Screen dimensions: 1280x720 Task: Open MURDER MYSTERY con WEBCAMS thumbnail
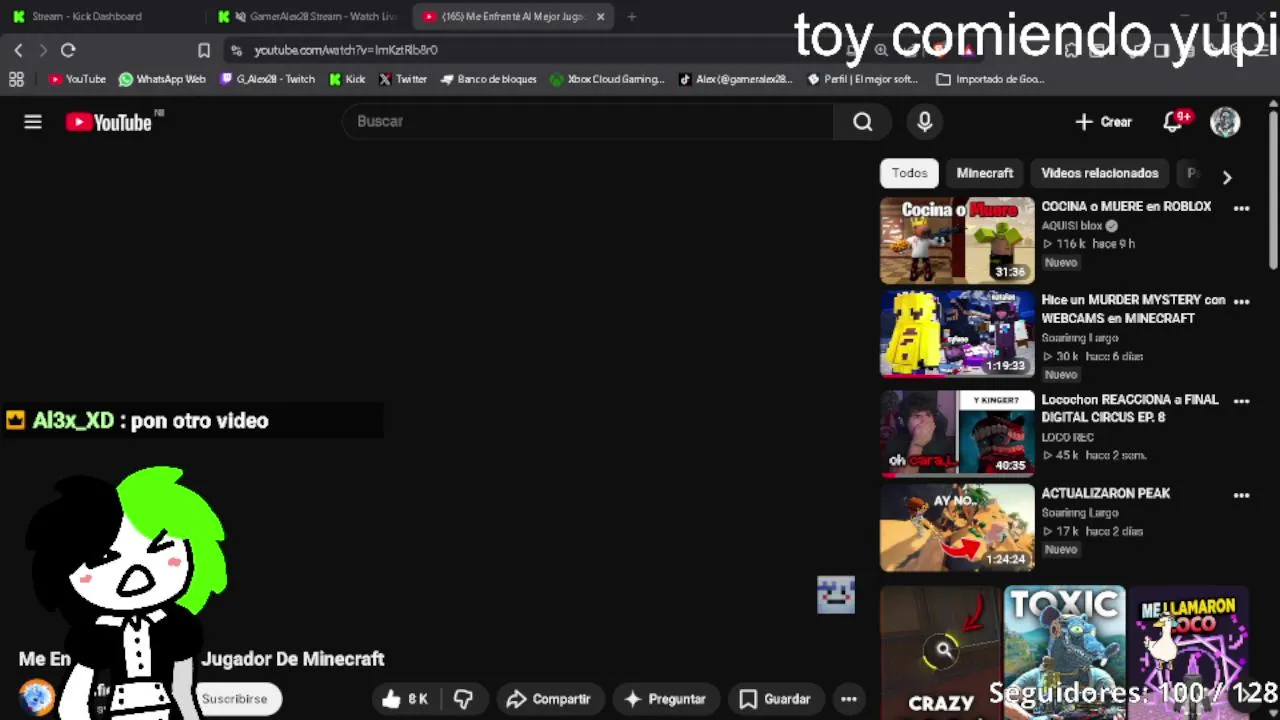pyautogui.click(x=957, y=334)
